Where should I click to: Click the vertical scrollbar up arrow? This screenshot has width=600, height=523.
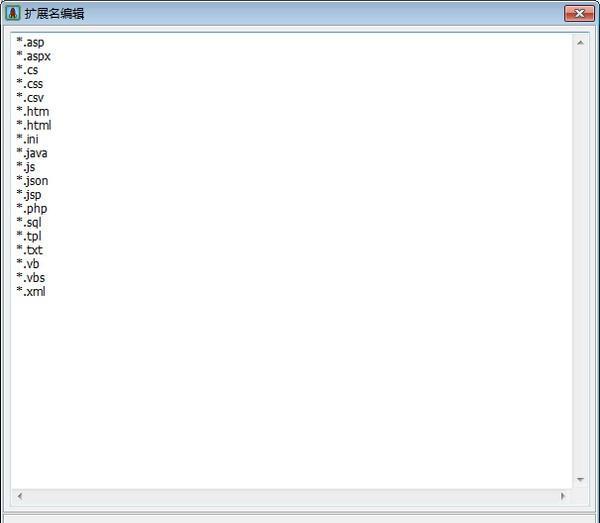pyautogui.click(x=580, y=43)
